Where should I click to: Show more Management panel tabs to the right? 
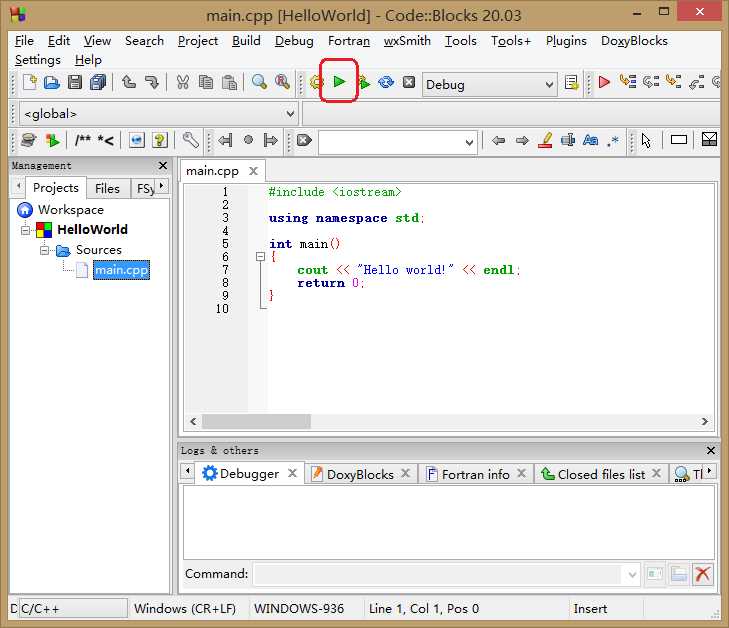(x=161, y=185)
